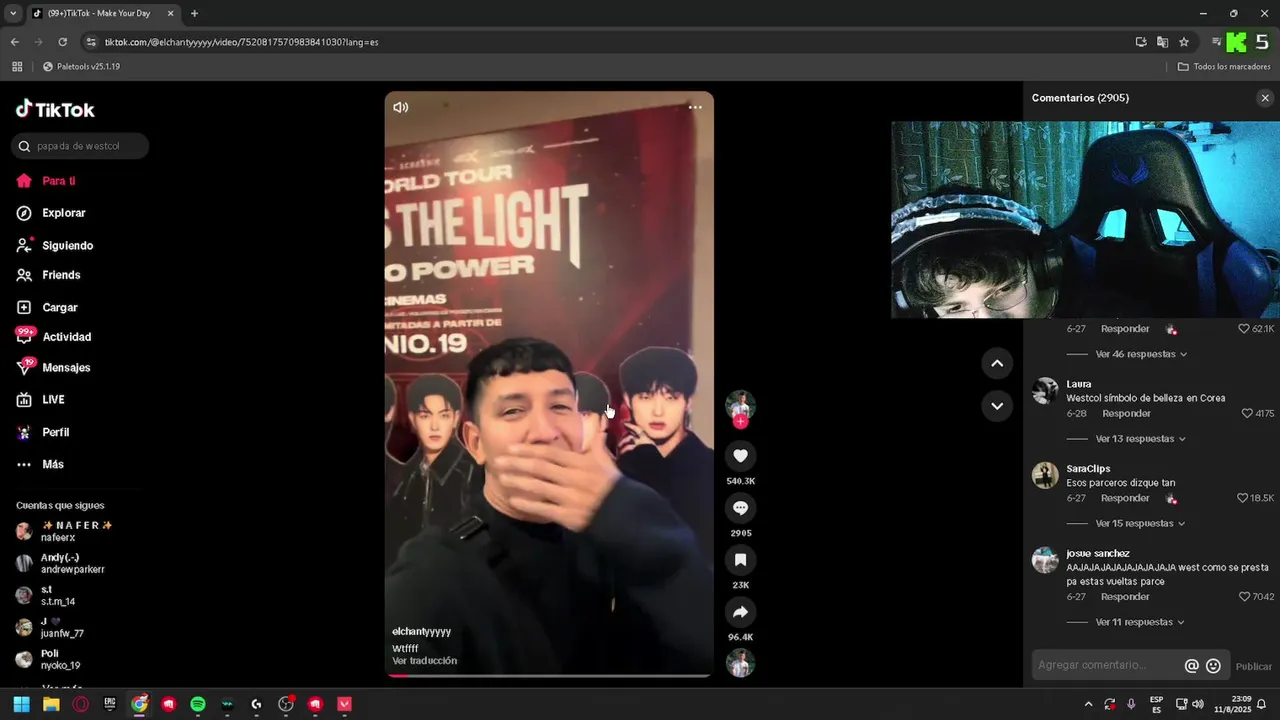Click the Chrome address bar URL

pyautogui.click(x=241, y=42)
